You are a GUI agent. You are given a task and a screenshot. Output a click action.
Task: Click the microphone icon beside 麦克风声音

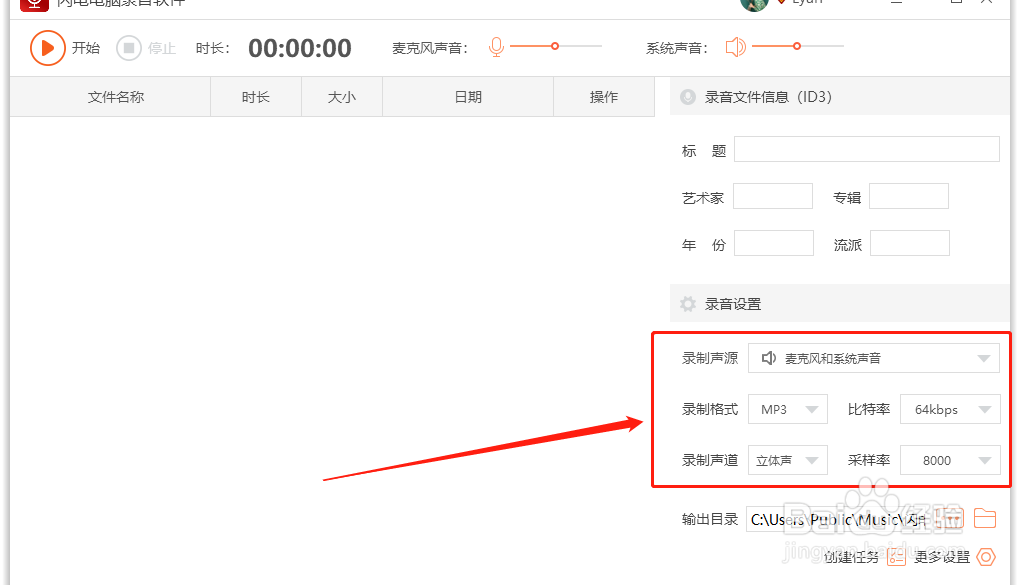click(x=495, y=46)
